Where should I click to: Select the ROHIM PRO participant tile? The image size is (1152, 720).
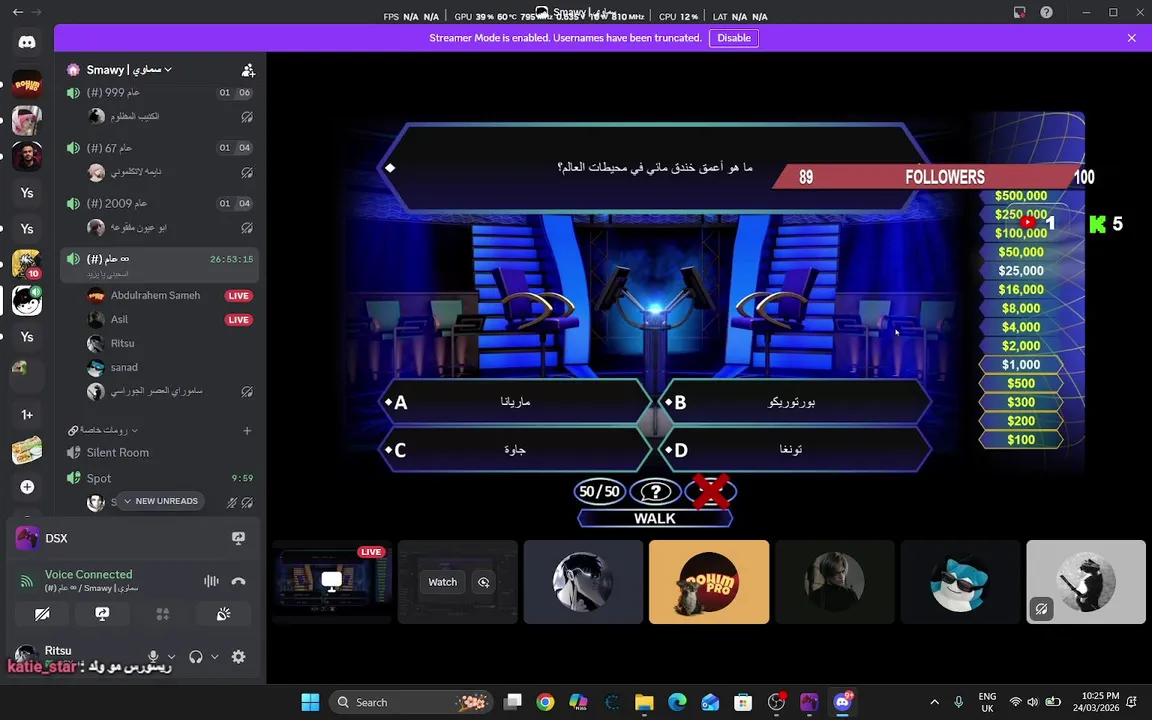point(709,582)
